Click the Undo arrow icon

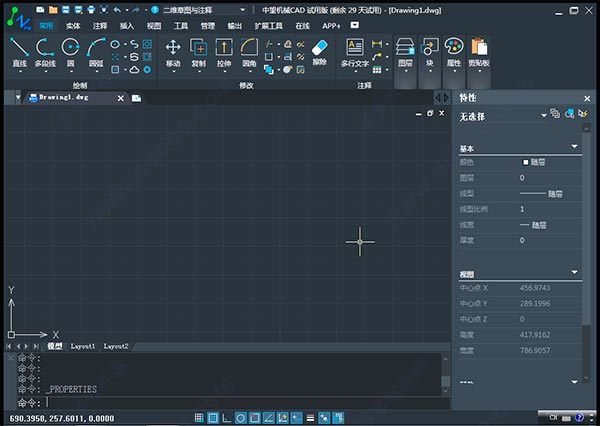[117, 10]
